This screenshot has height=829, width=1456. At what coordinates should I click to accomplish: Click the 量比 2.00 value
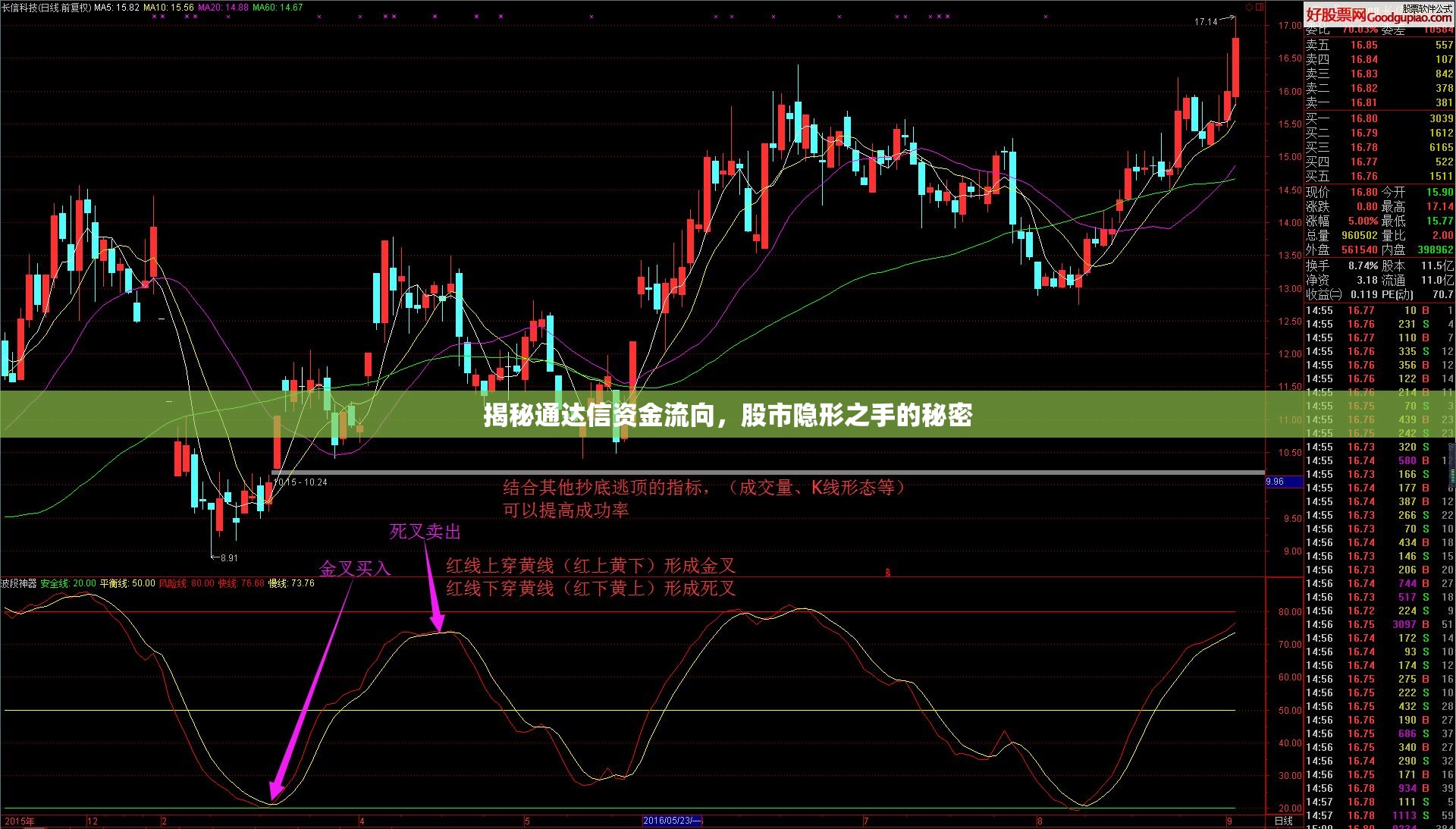pos(1443,236)
